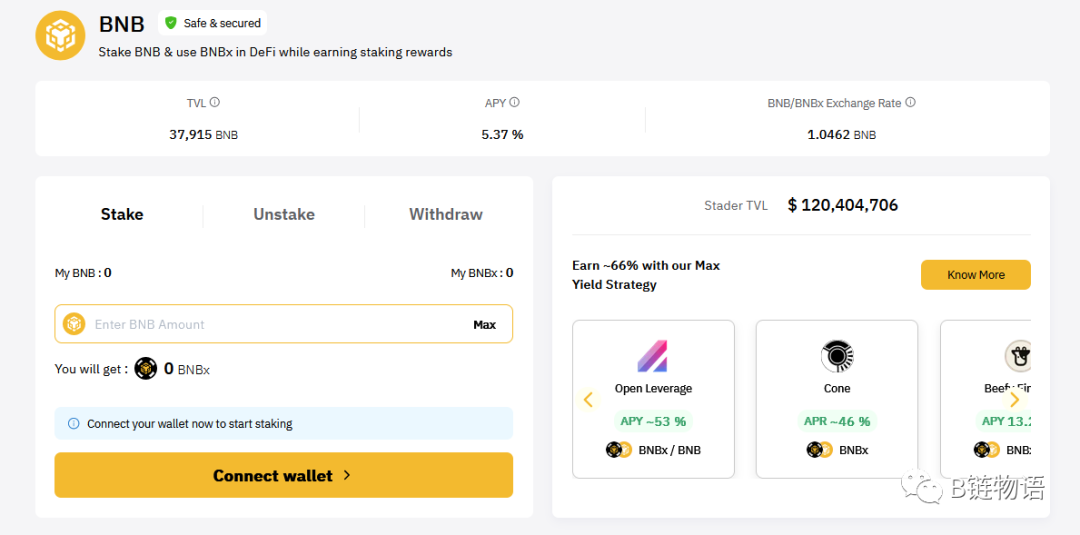
Task: Click the BNBx token icon near 'You will get'
Action: 146,369
